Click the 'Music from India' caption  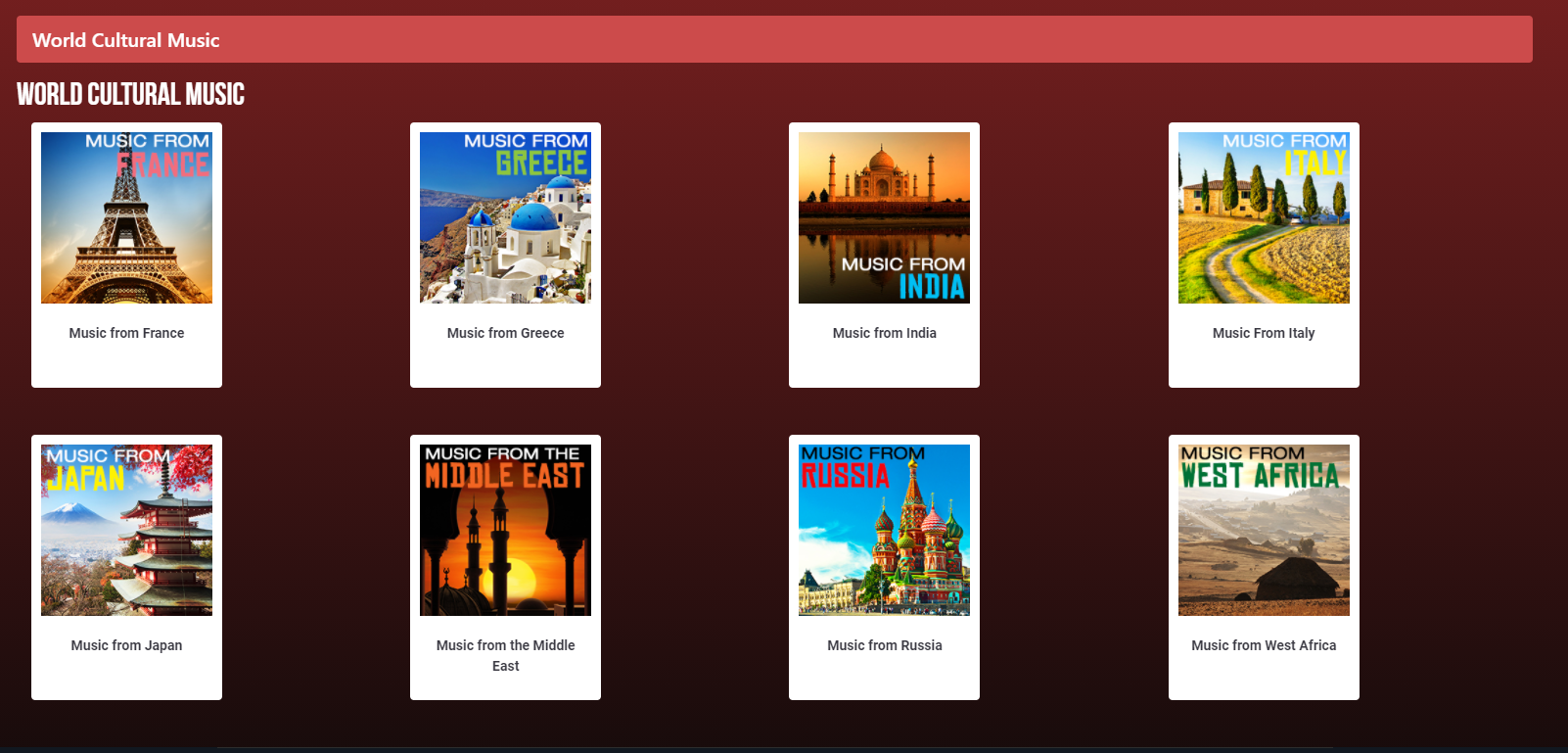coord(884,333)
